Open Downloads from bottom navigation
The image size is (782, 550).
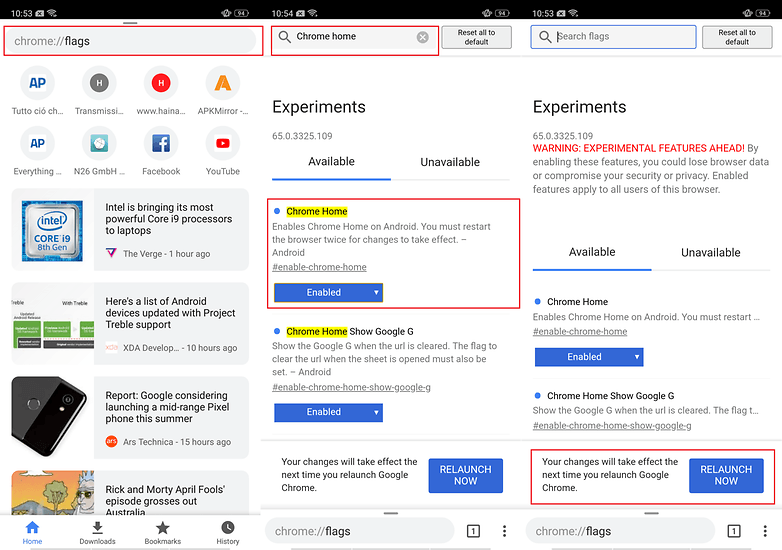pyautogui.click(x=97, y=533)
